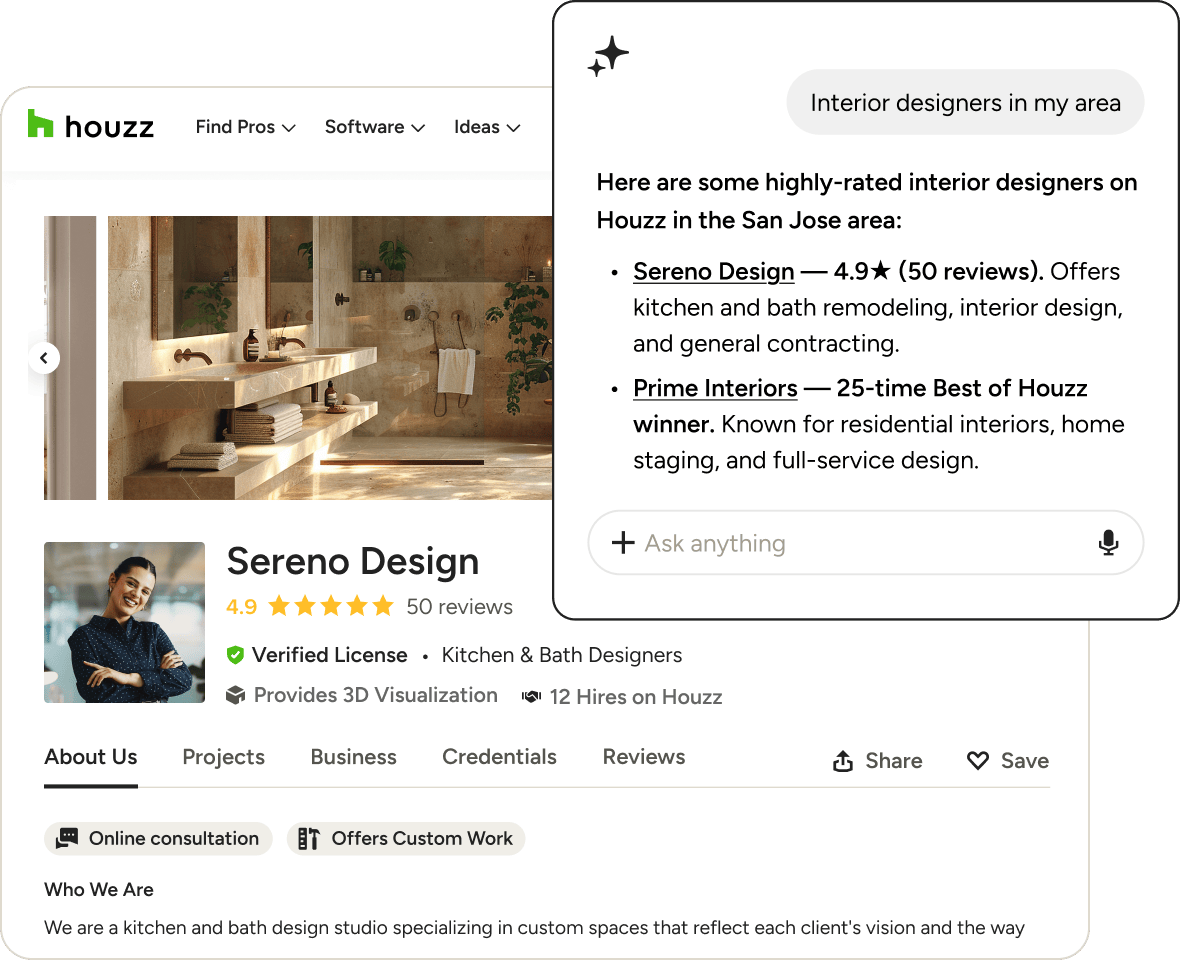Image resolution: width=1180 pixels, height=960 pixels.
Task: Click the handshake icon by 12 Hires
Action: point(531,697)
